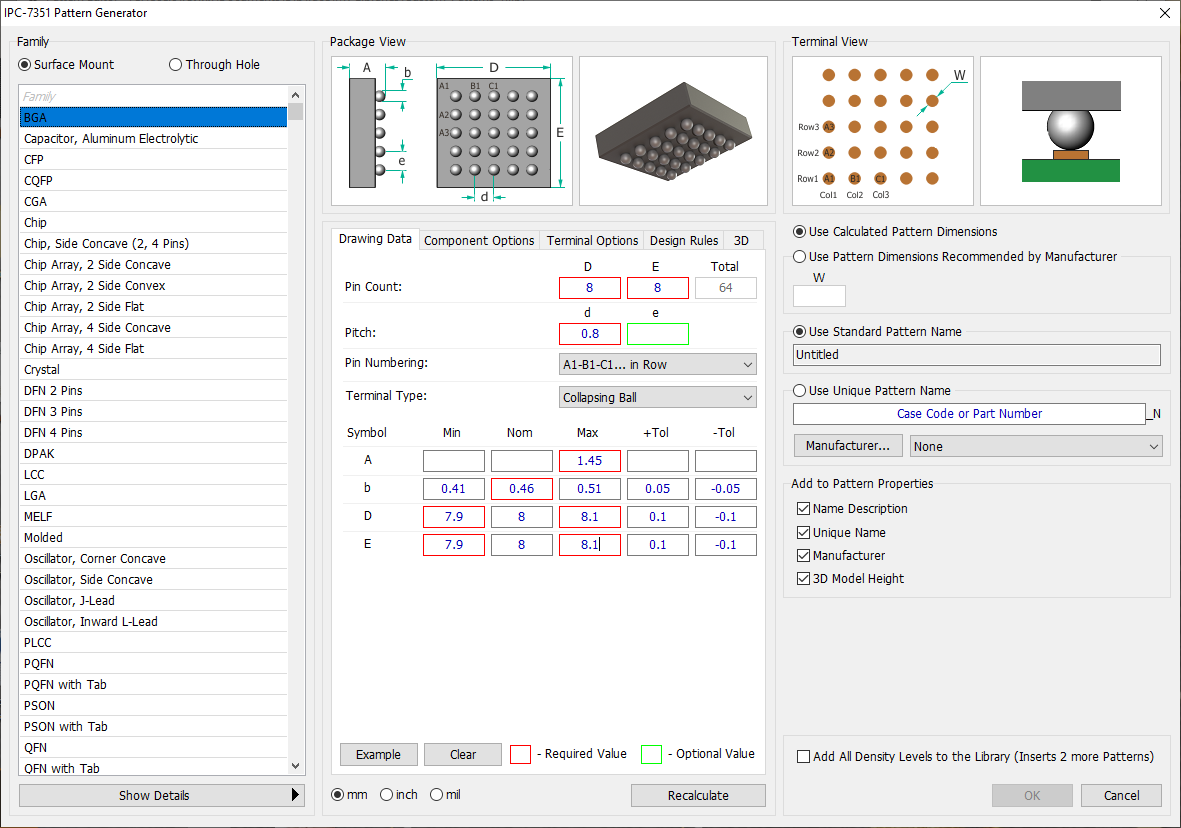
Task: Uncheck the Name Description checkbox
Action: [804, 509]
